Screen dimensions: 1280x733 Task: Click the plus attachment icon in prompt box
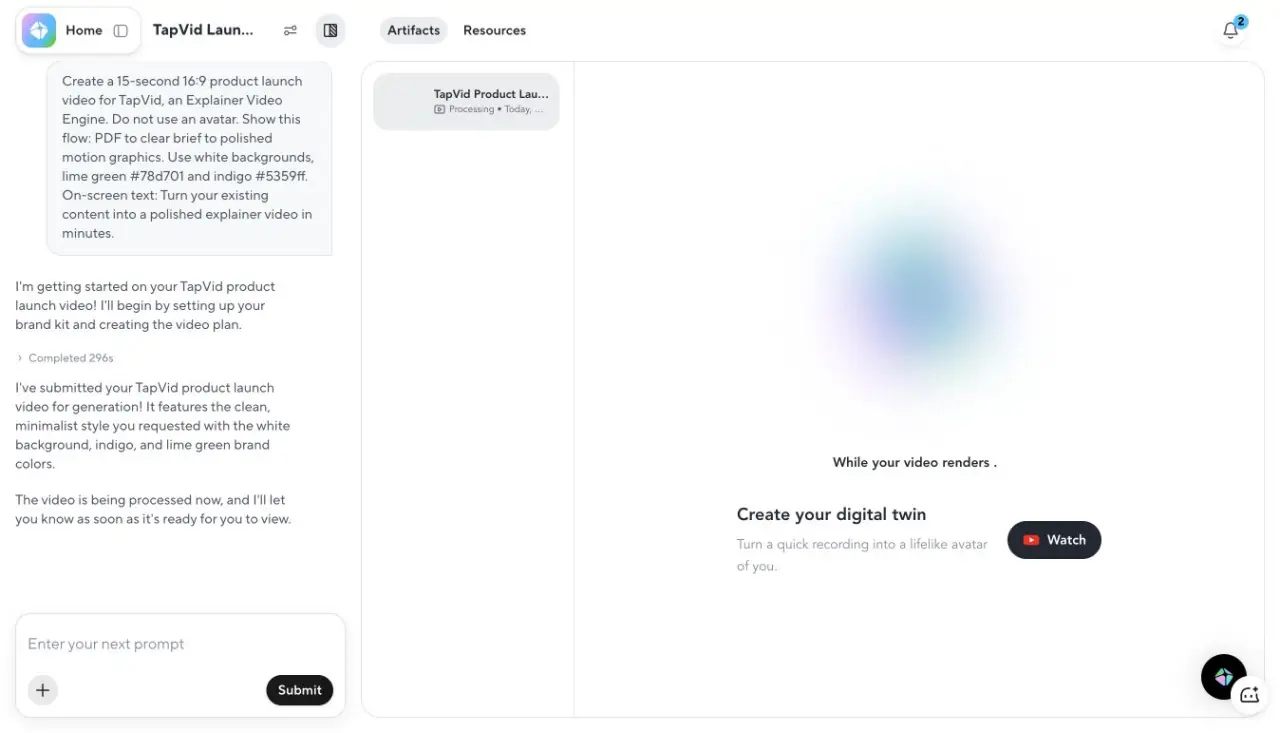coord(43,690)
